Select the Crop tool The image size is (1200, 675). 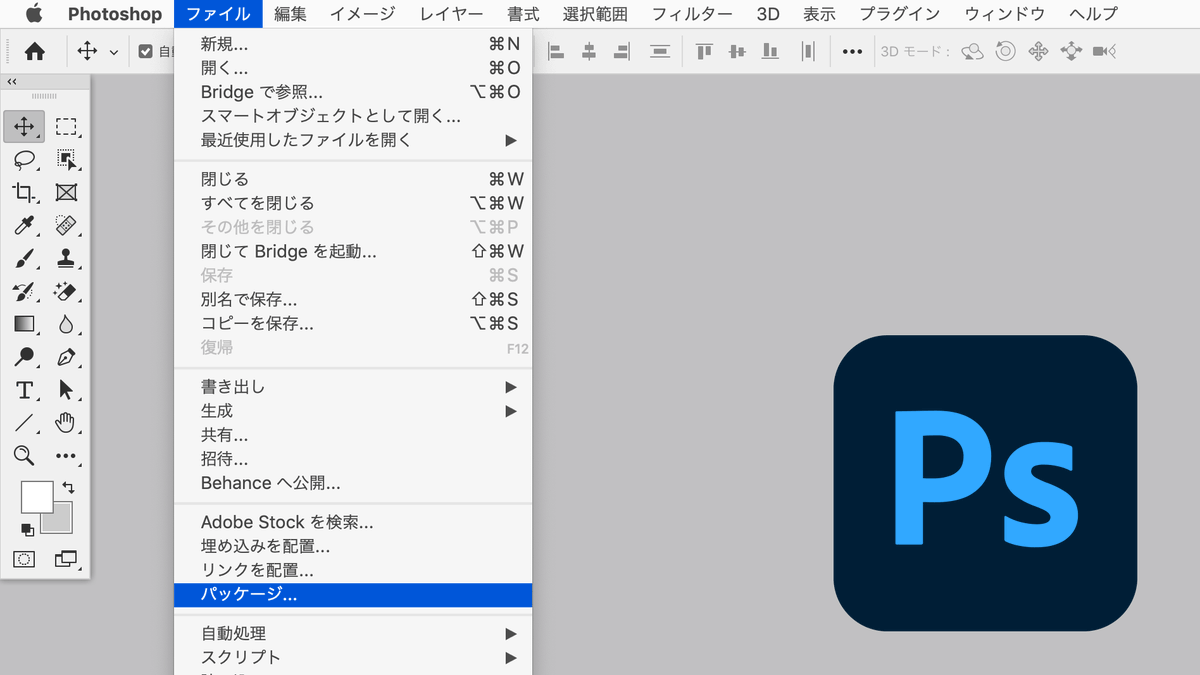click(x=24, y=192)
